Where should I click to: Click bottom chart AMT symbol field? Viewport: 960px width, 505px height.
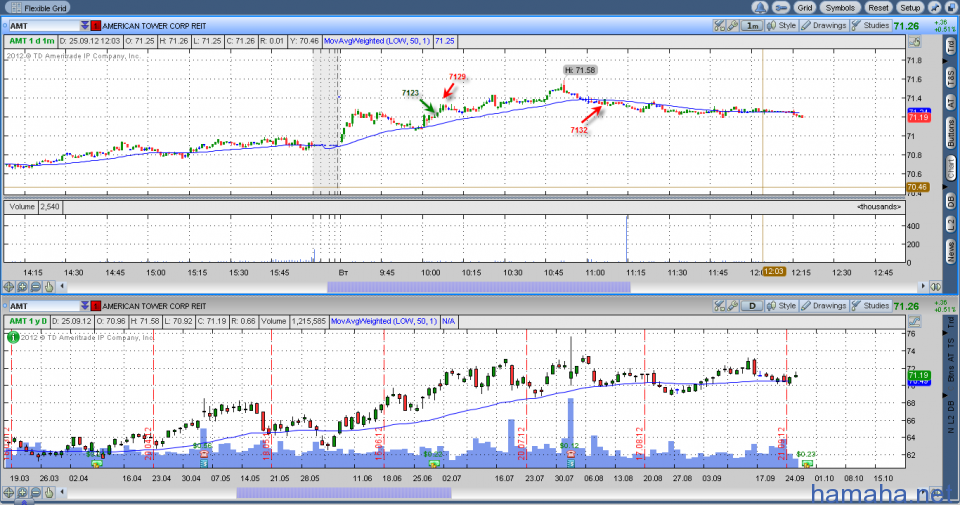[44, 306]
